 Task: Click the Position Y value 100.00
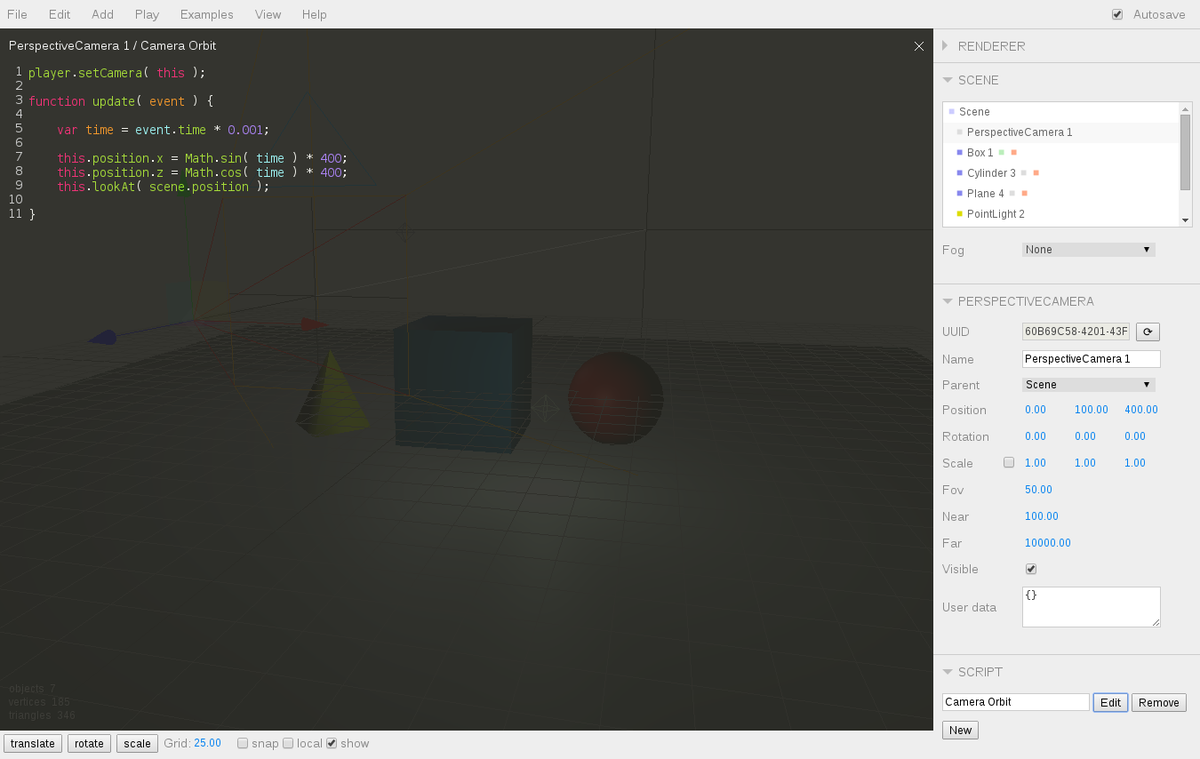(x=1091, y=410)
